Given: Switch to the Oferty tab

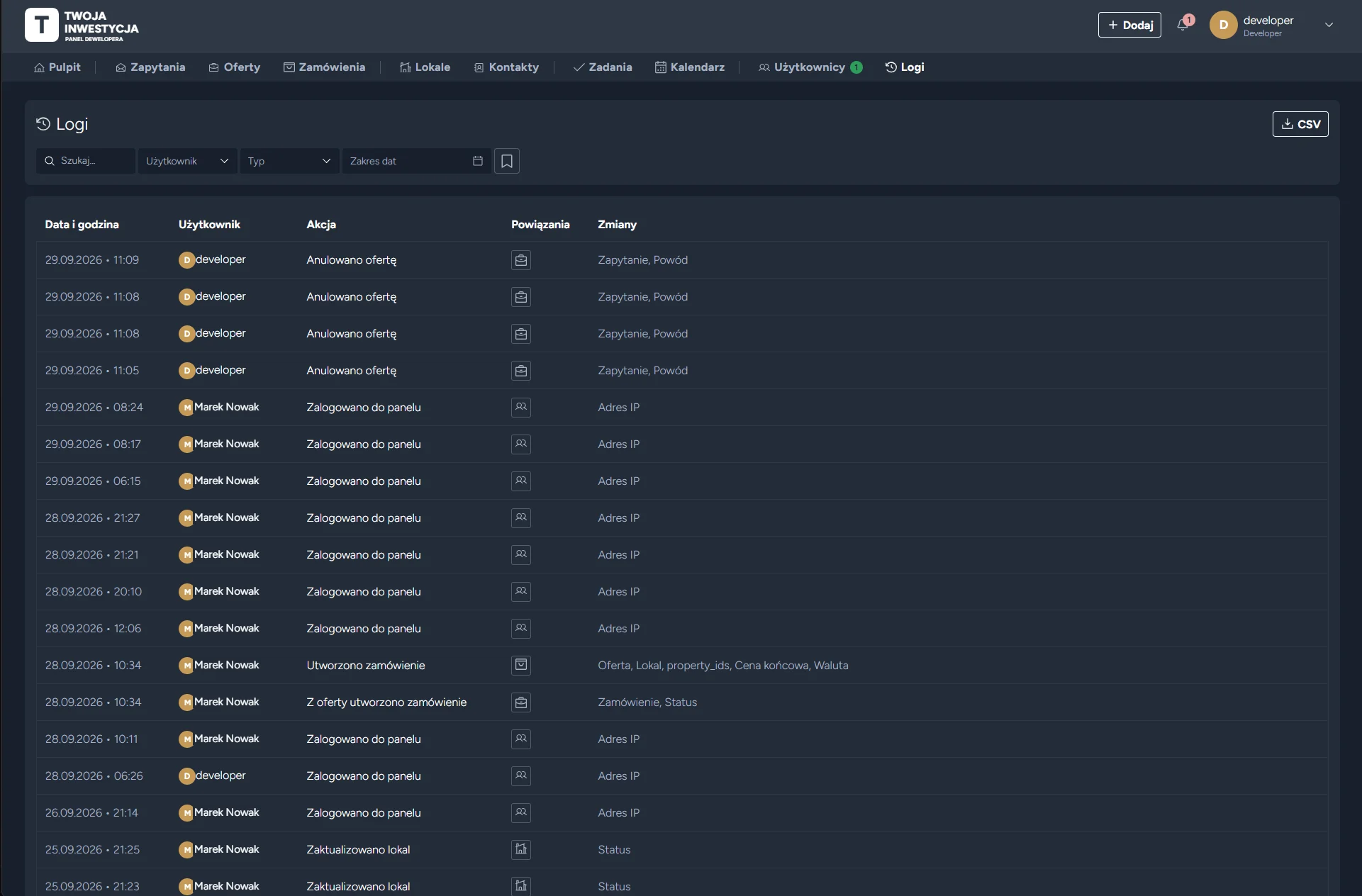Looking at the screenshot, I should pos(235,67).
